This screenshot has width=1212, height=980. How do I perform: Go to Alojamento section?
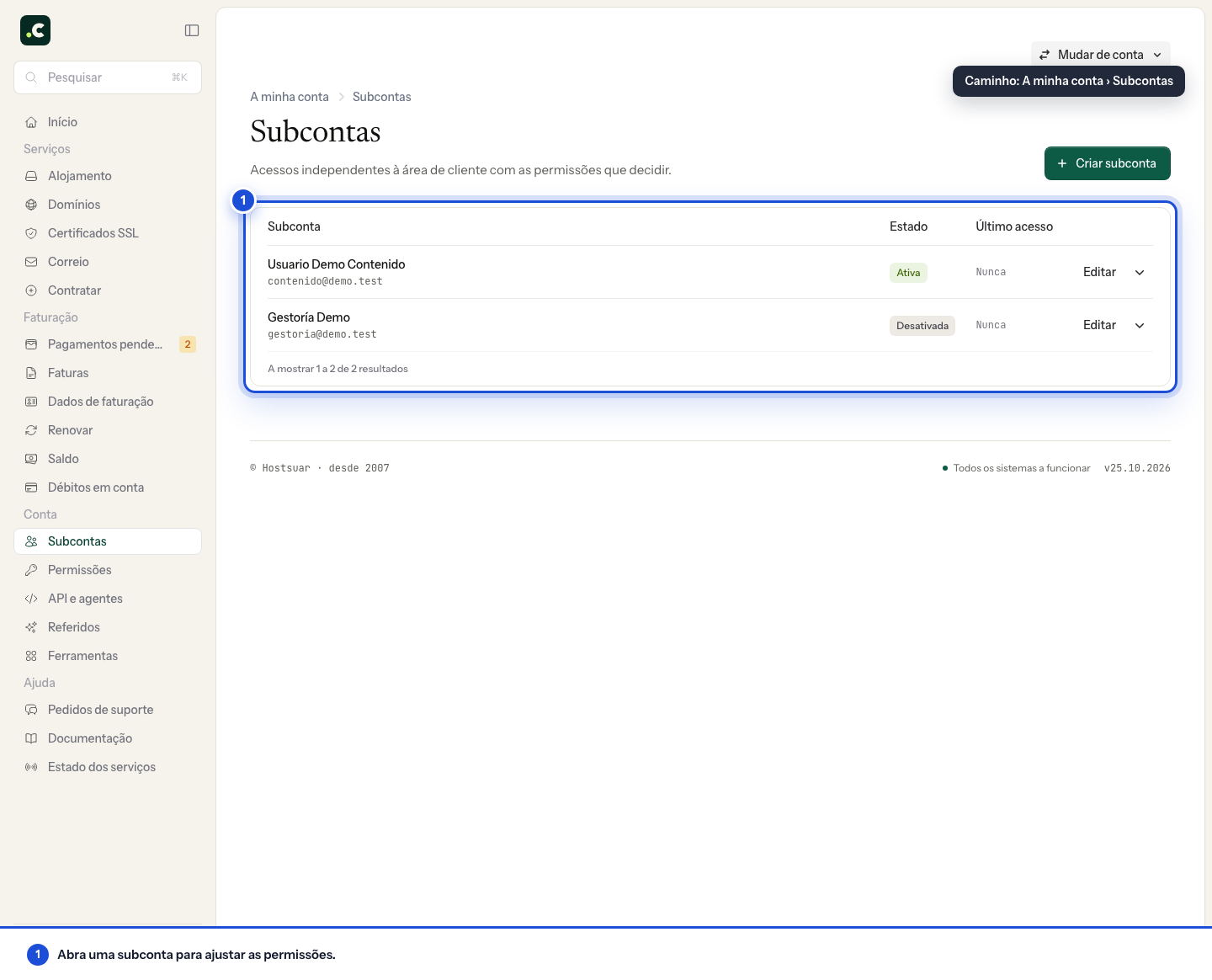[108, 176]
